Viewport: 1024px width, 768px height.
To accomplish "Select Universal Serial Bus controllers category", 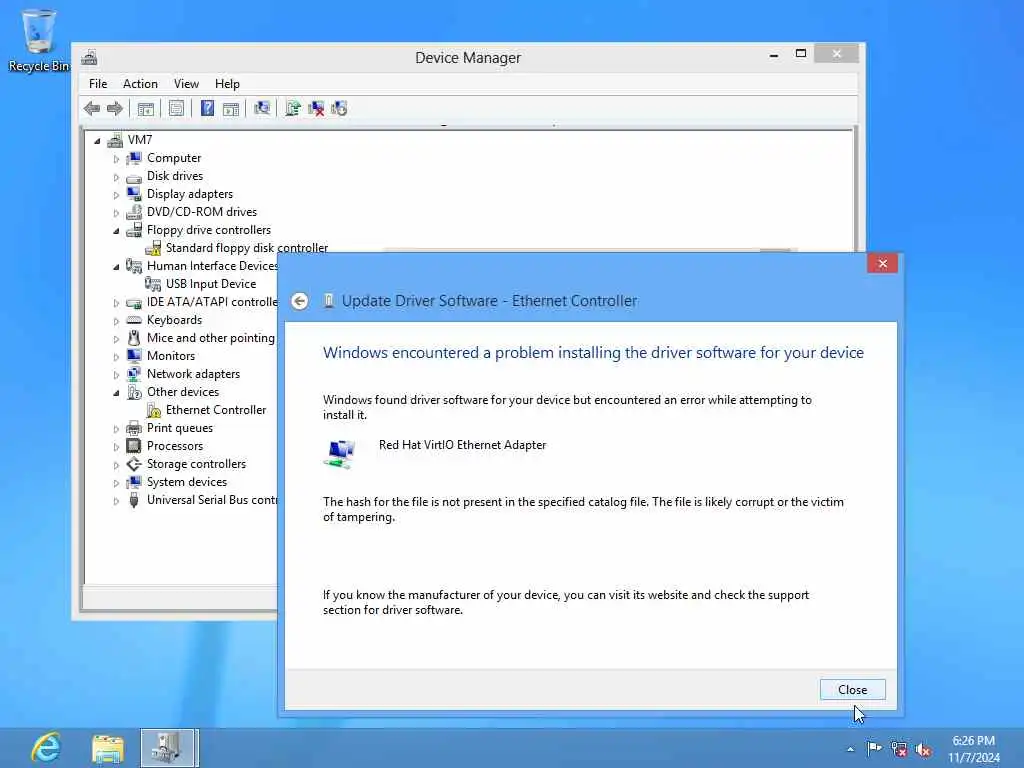I will 212,500.
